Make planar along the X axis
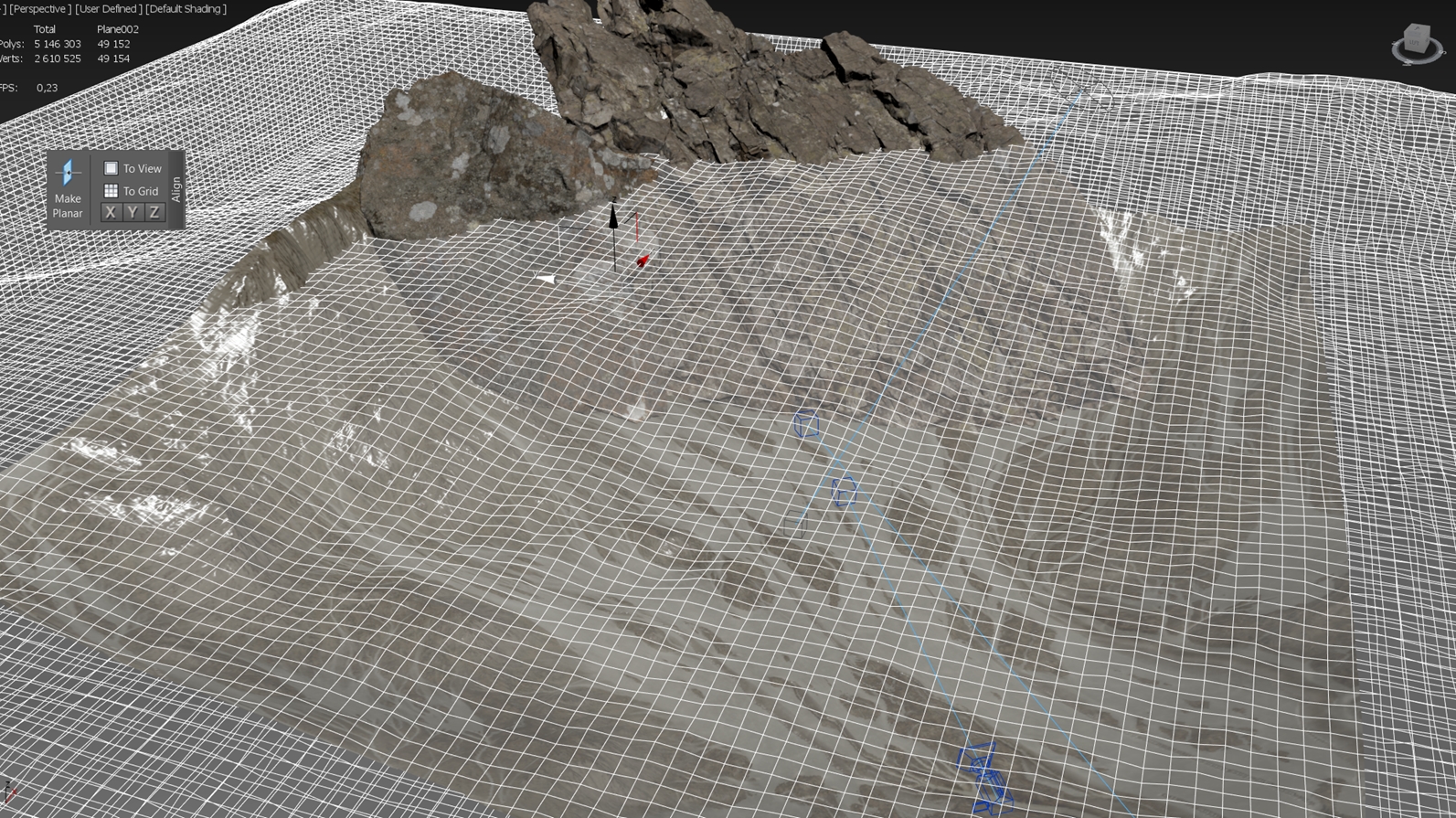 pyautogui.click(x=111, y=213)
